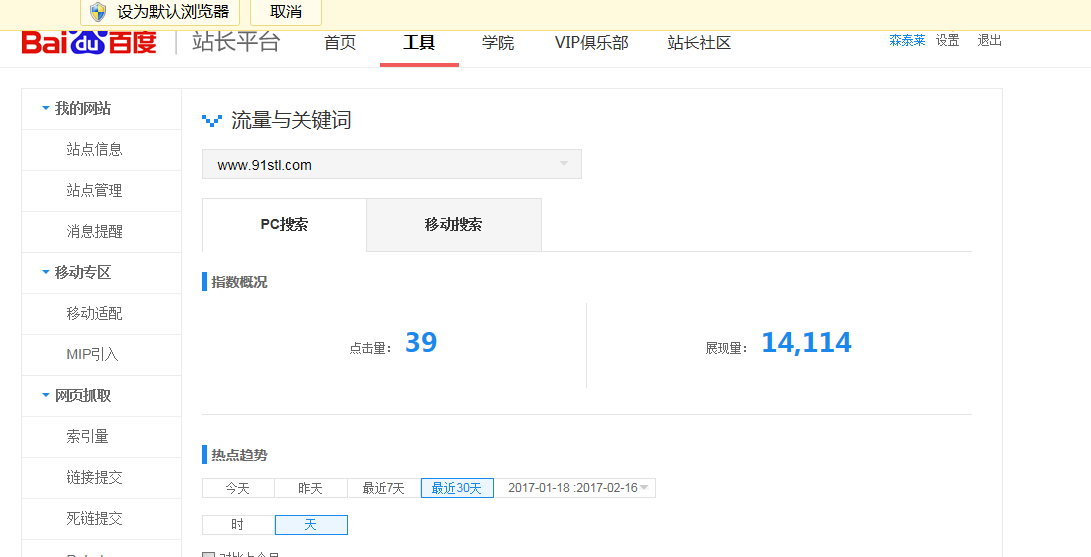Log out via 退出 link
1091x557 pixels.
click(989, 40)
